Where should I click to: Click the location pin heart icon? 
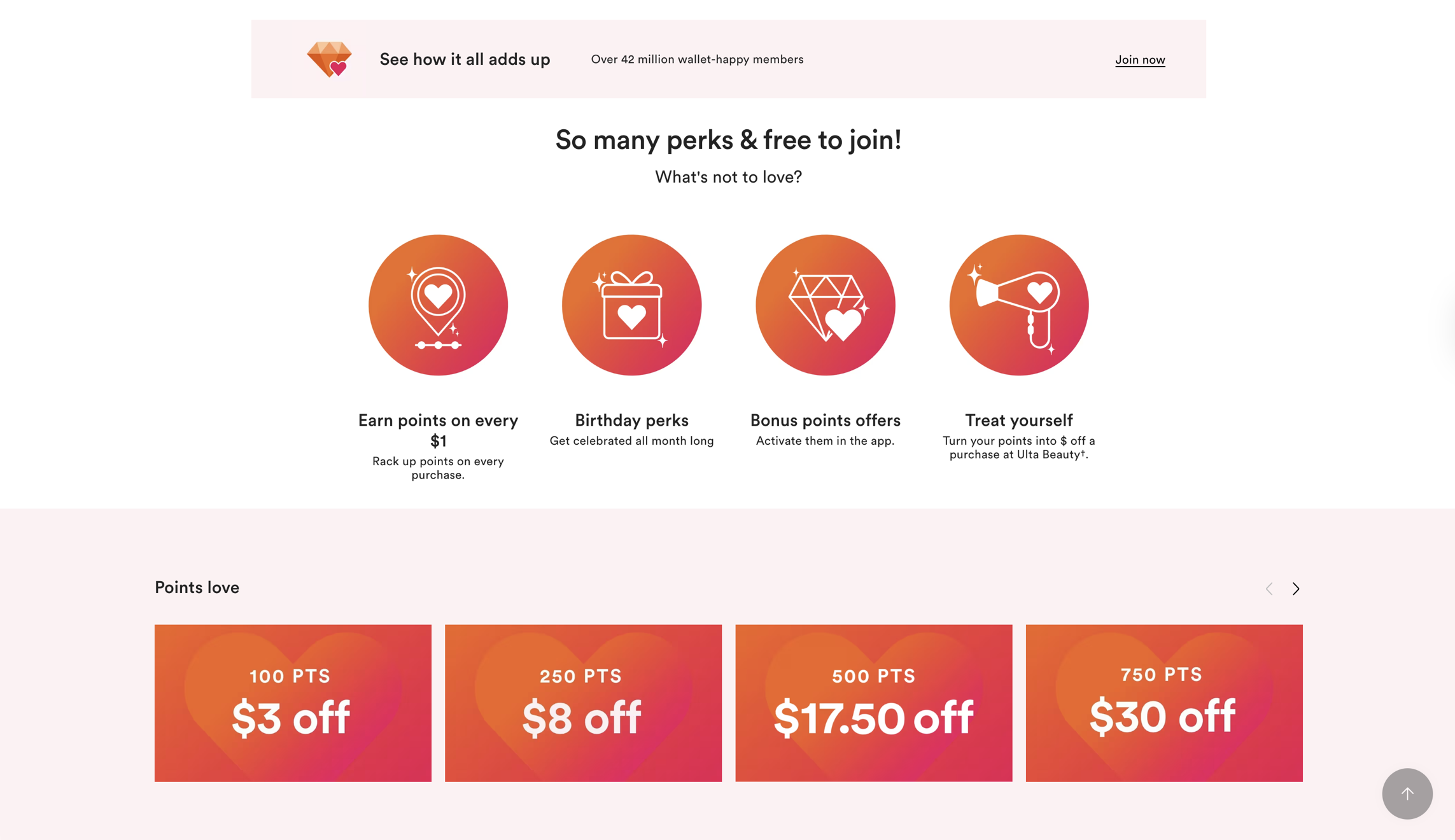(438, 305)
